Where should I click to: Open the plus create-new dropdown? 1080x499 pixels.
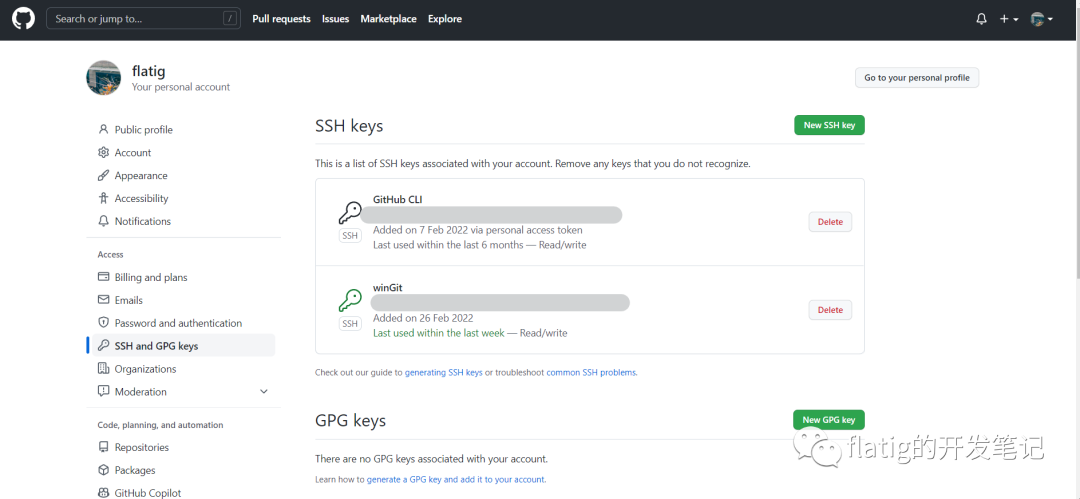pos(1008,19)
